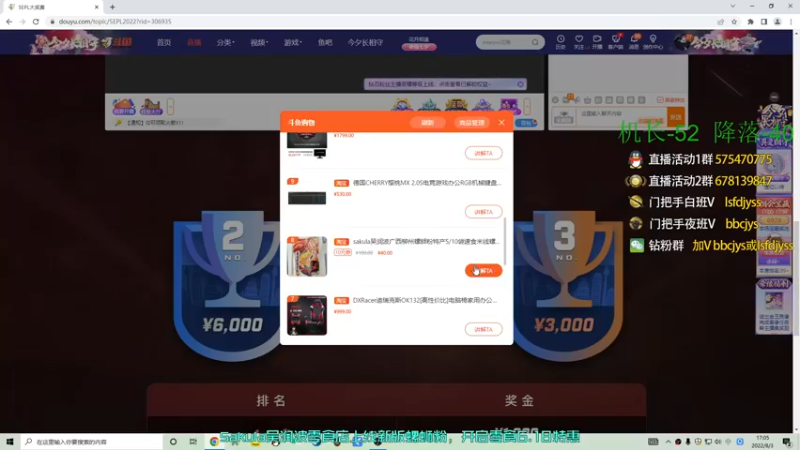Open 今夕长相守 nav link
The image size is (800, 450).
[x=365, y=42]
